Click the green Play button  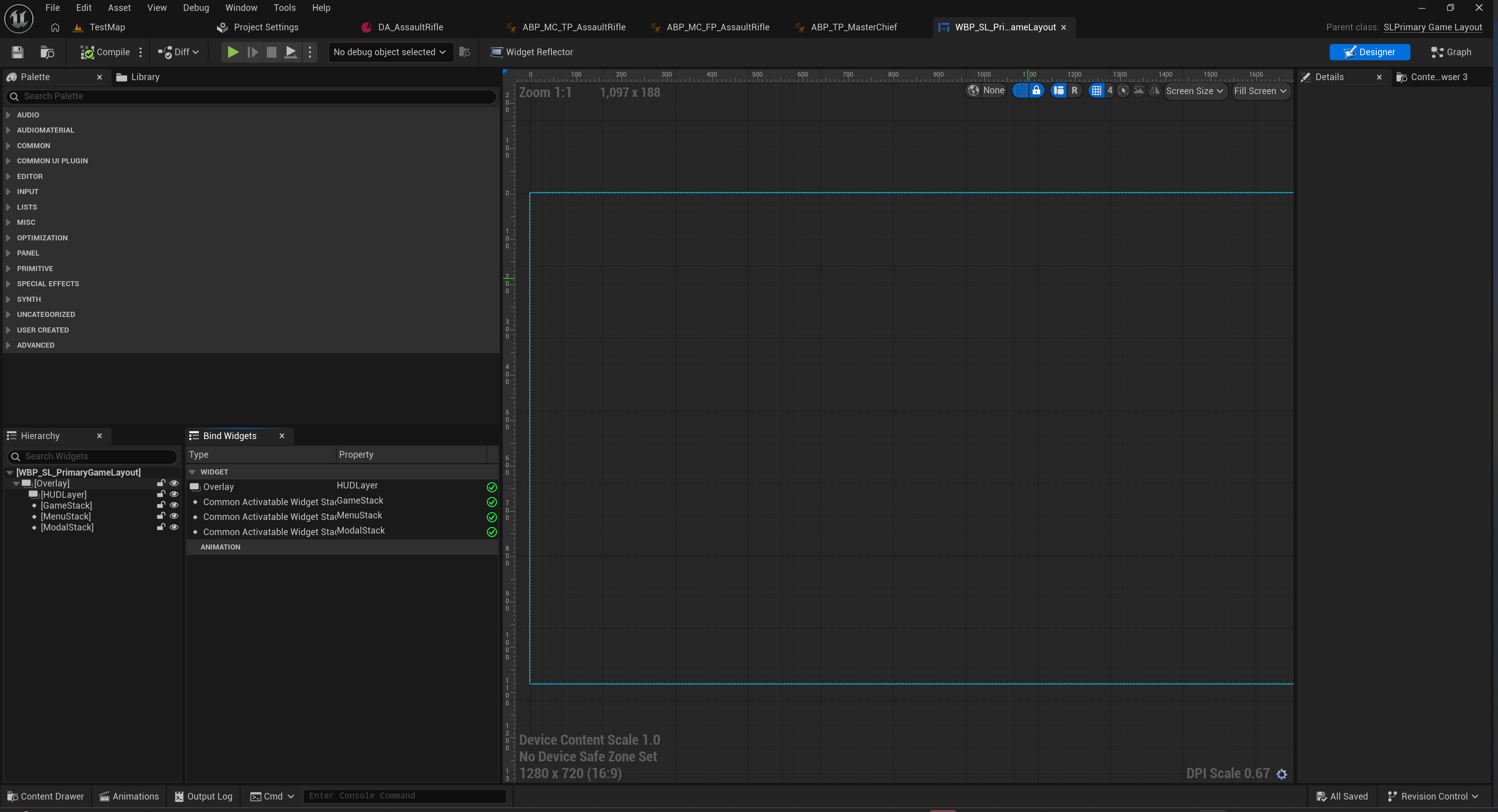(x=233, y=52)
